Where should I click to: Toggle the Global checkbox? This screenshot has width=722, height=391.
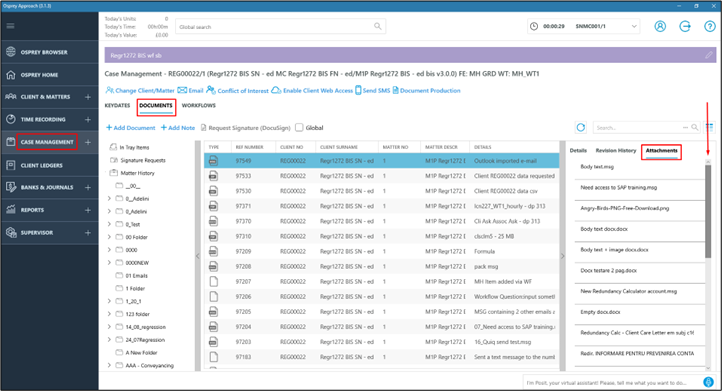click(x=299, y=127)
